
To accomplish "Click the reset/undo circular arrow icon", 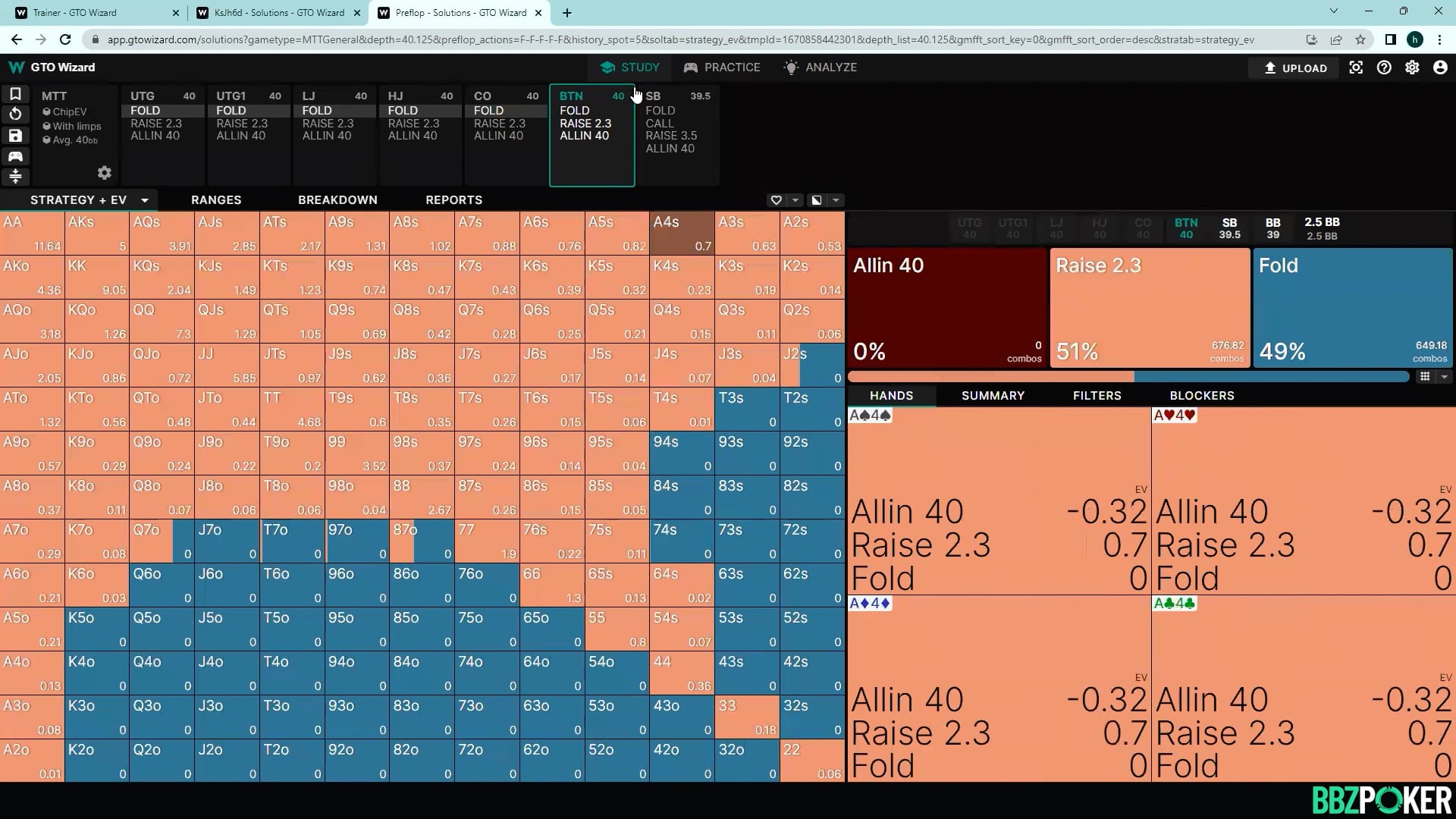I will coord(15,115).
